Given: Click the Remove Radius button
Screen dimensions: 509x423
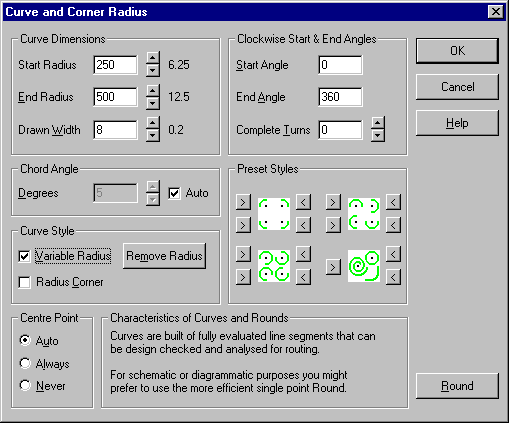Looking at the screenshot, I should (164, 256).
